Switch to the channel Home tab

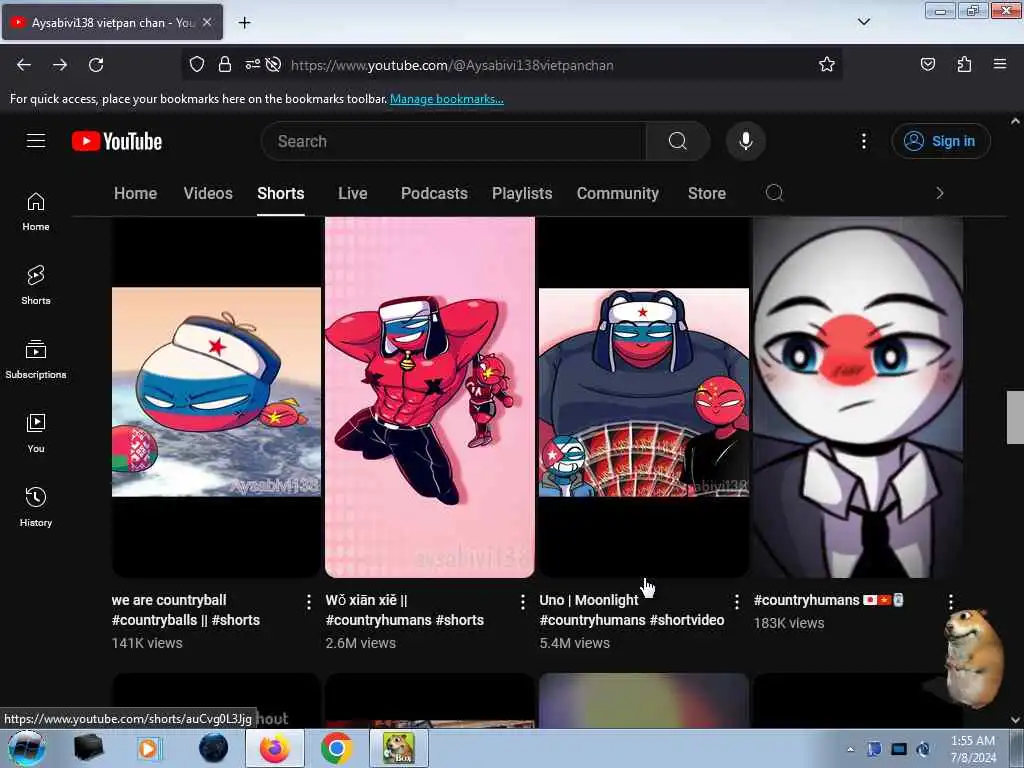tap(135, 193)
